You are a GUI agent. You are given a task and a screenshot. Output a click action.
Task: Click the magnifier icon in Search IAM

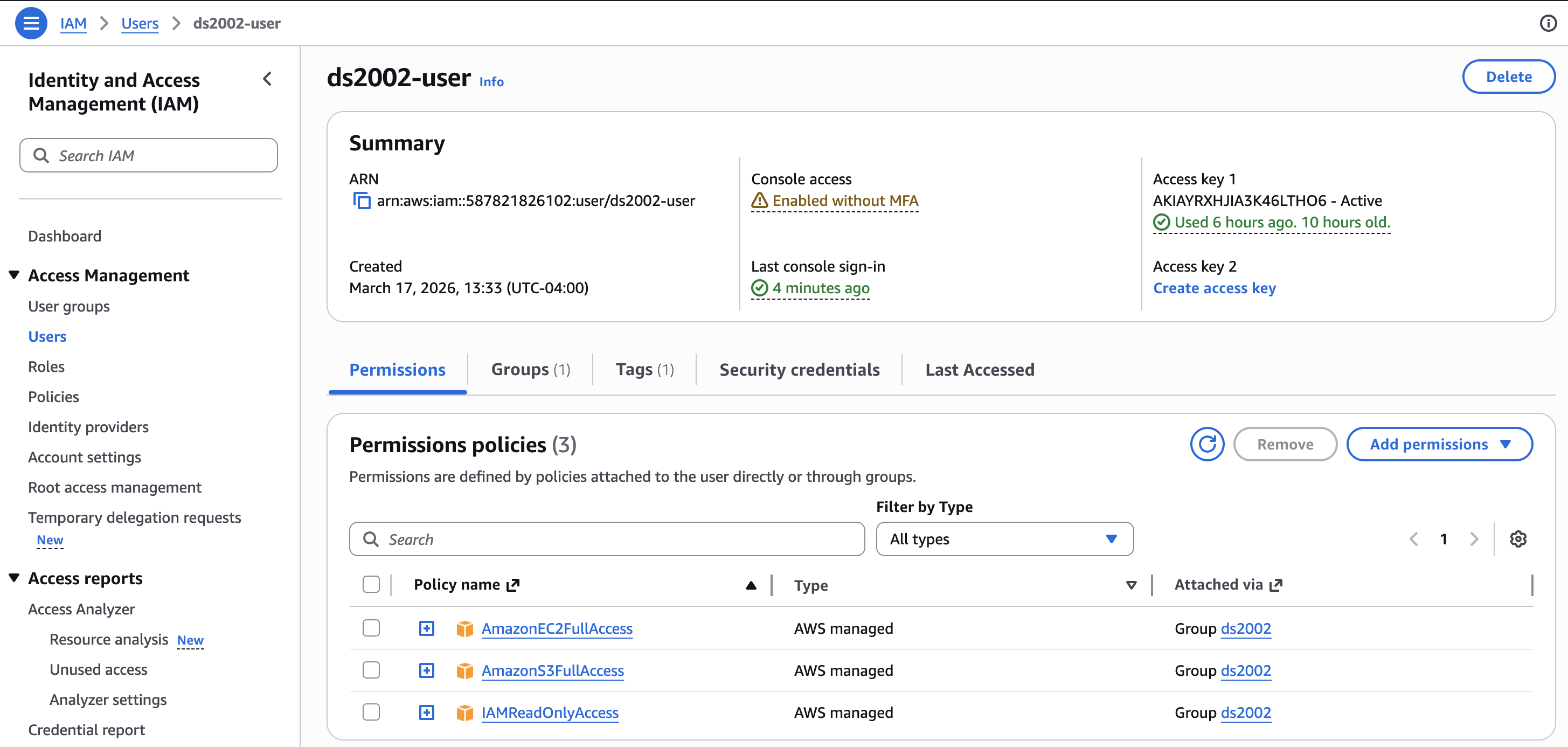pos(41,155)
